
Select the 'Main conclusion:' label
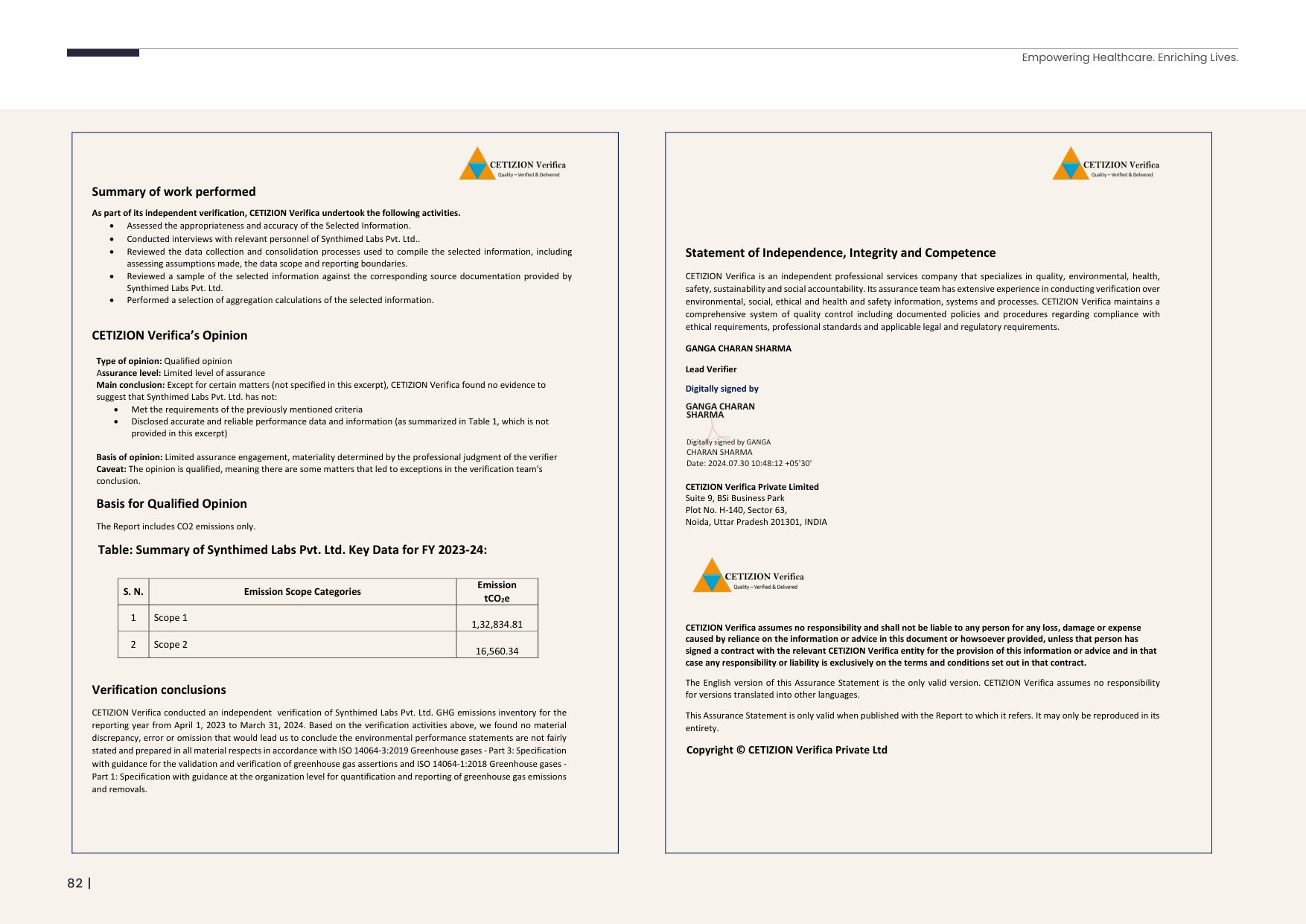130,385
